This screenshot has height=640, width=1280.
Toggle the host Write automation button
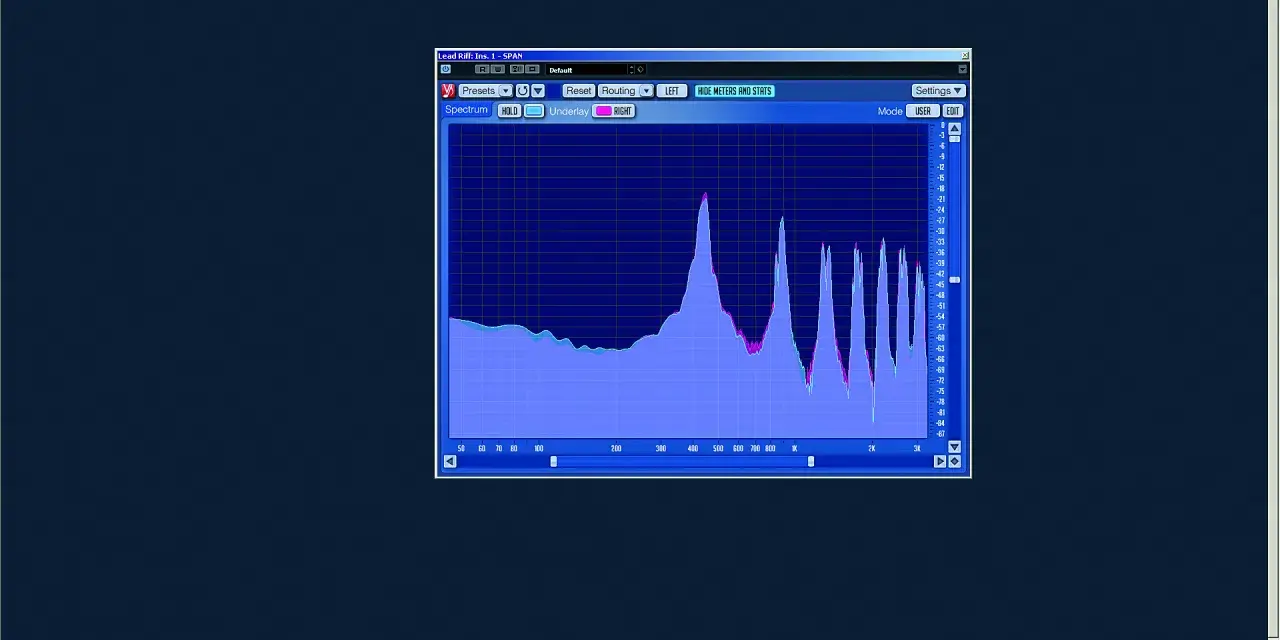pyautogui.click(x=498, y=69)
